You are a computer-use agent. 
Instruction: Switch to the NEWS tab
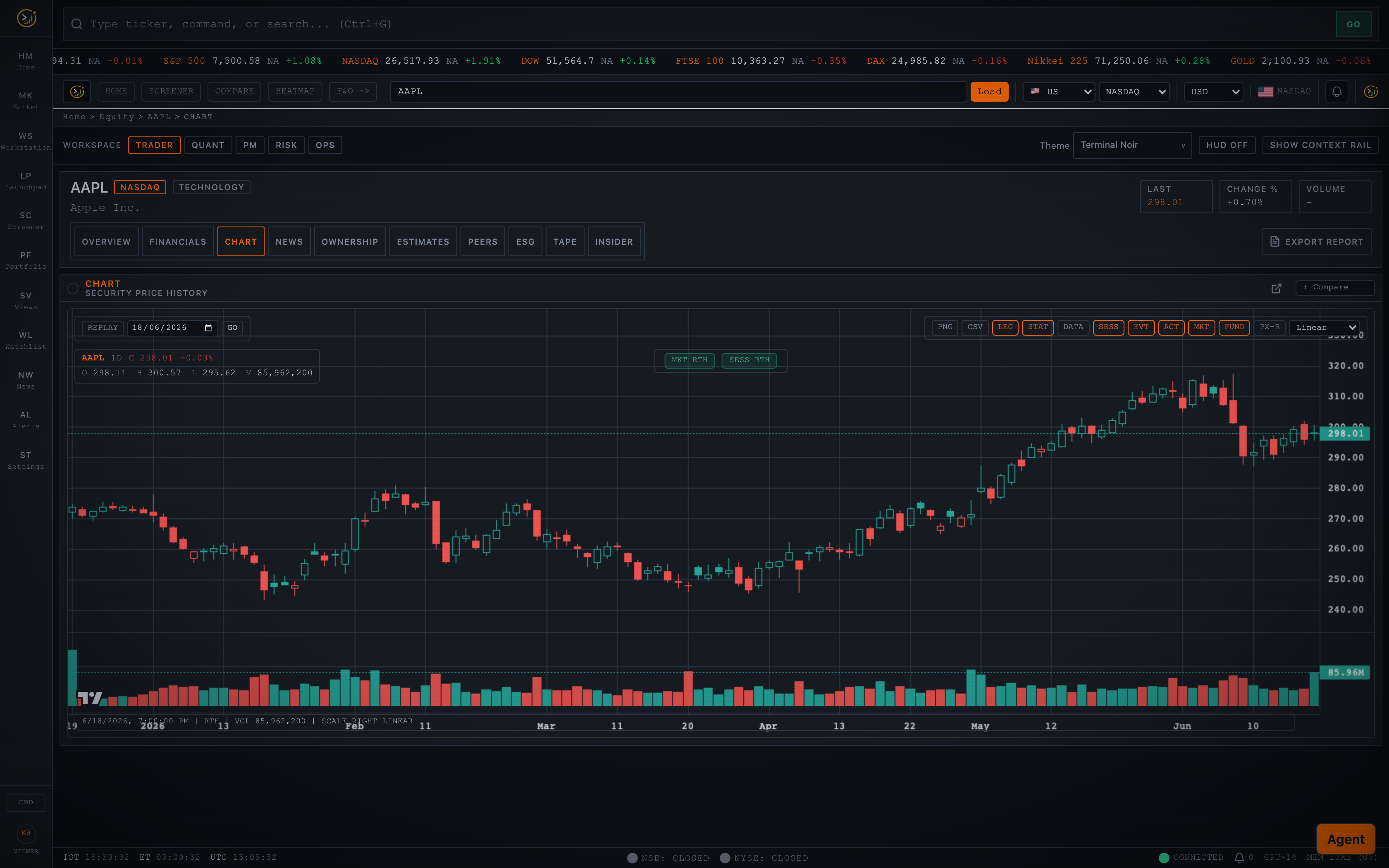point(289,242)
